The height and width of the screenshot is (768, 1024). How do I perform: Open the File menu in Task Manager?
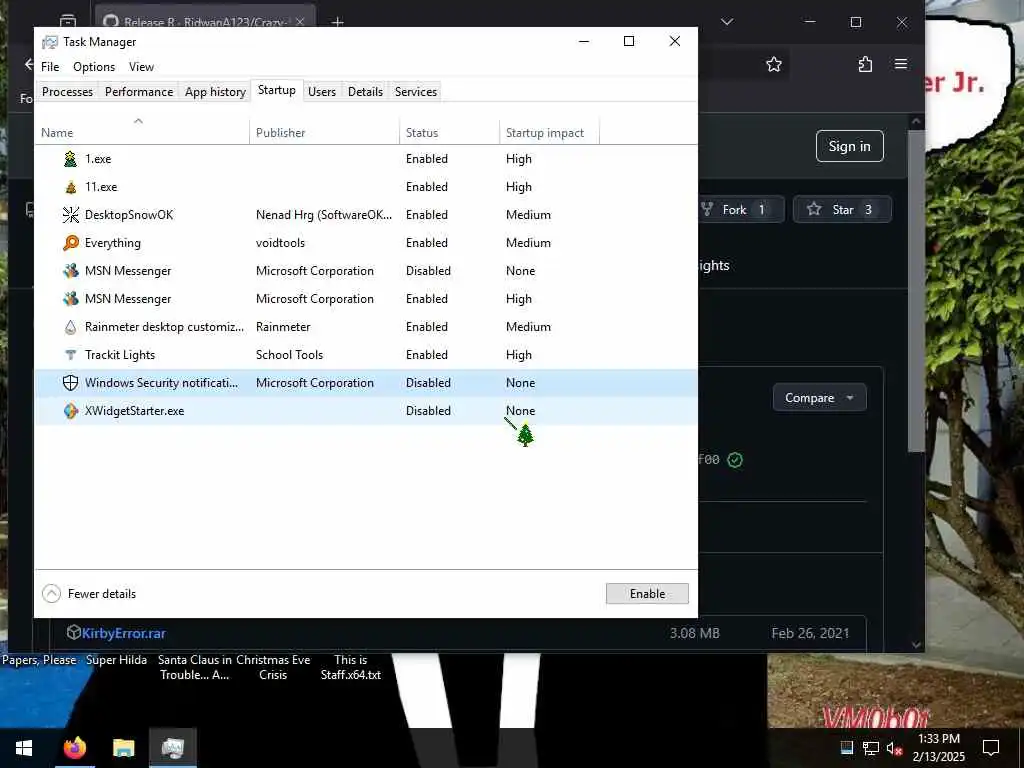(x=50, y=67)
